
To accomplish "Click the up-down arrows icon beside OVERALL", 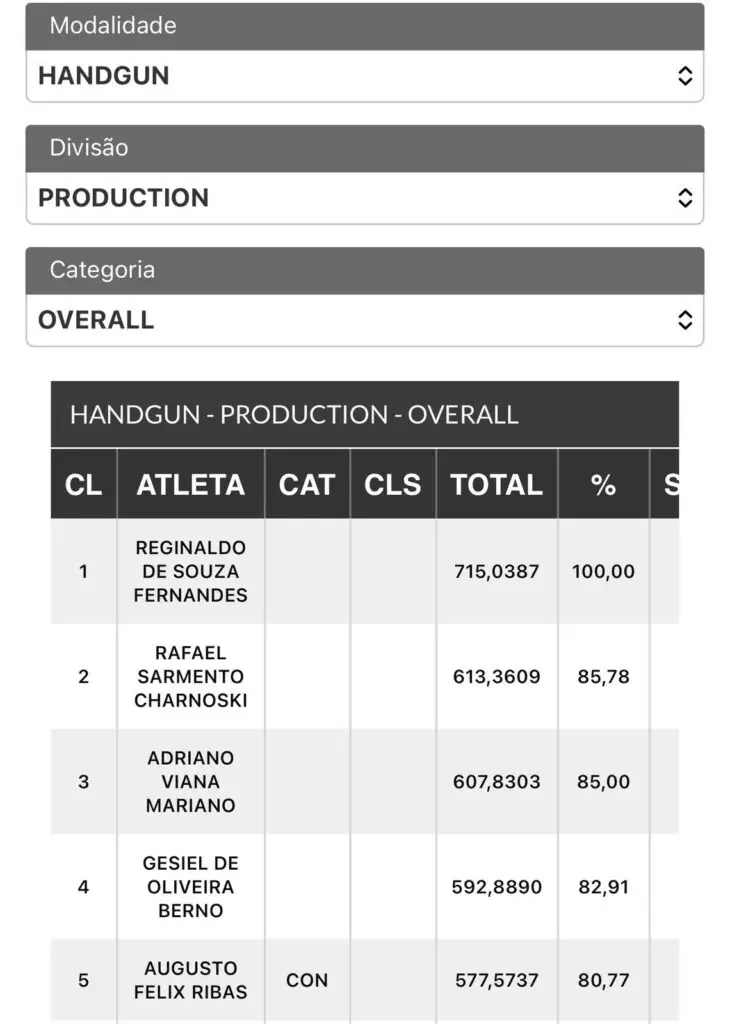I will coord(684,320).
